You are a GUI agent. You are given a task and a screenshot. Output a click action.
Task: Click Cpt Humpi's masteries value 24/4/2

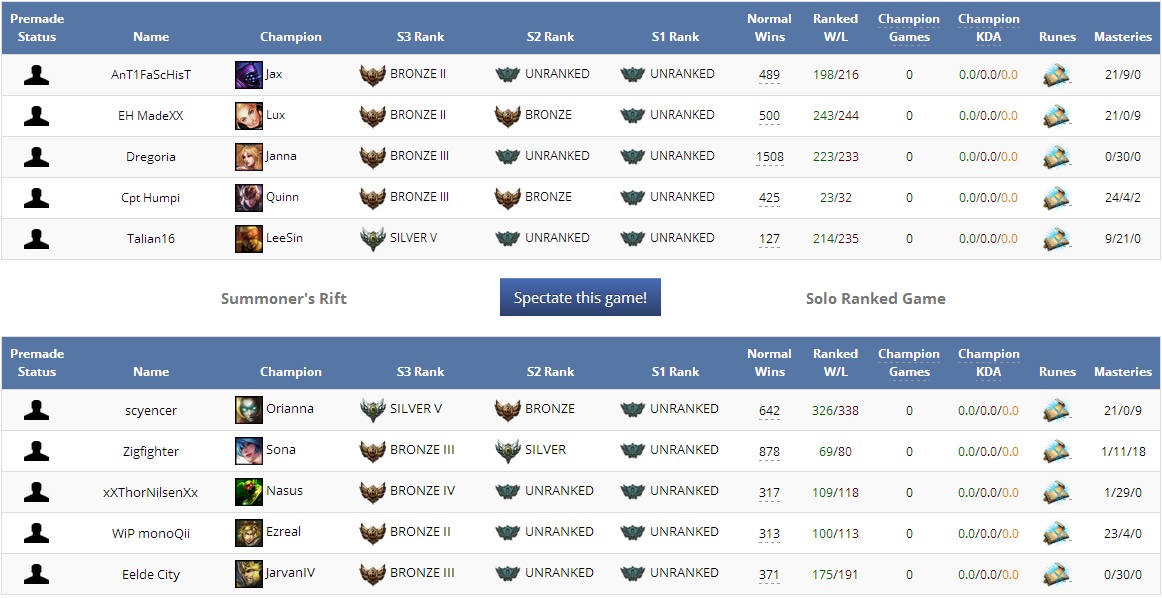1123,198
